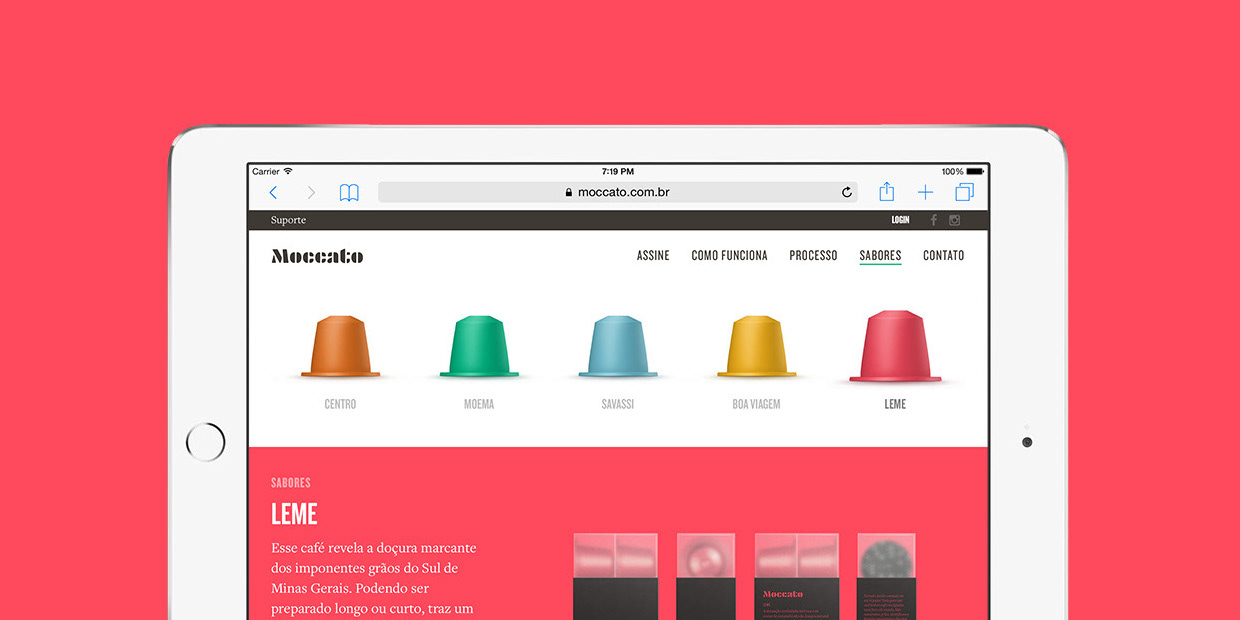Open the Instagram icon in top bar
This screenshot has height=620, width=1240.
pos(955,220)
